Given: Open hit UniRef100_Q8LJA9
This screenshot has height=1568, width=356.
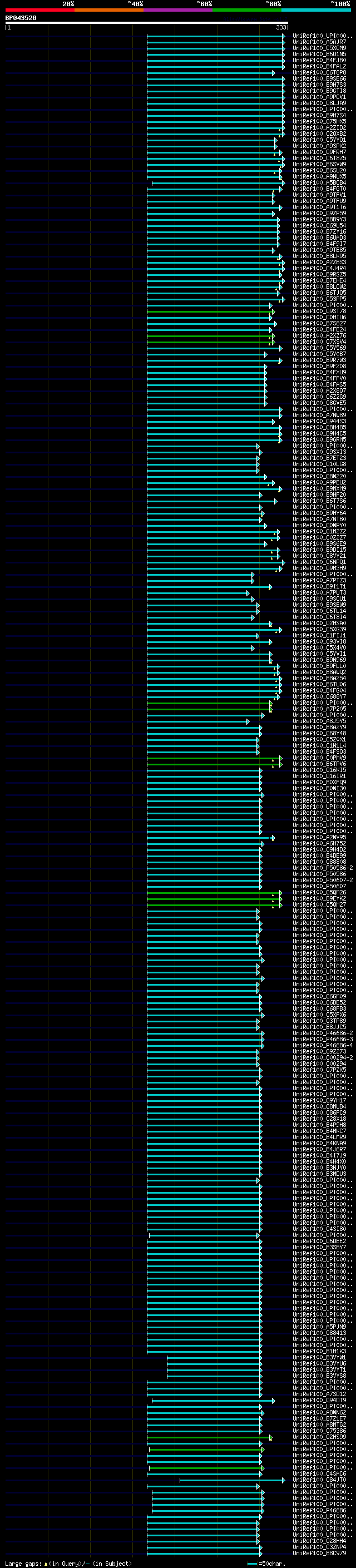Looking at the screenshot, I should [319, 103].
